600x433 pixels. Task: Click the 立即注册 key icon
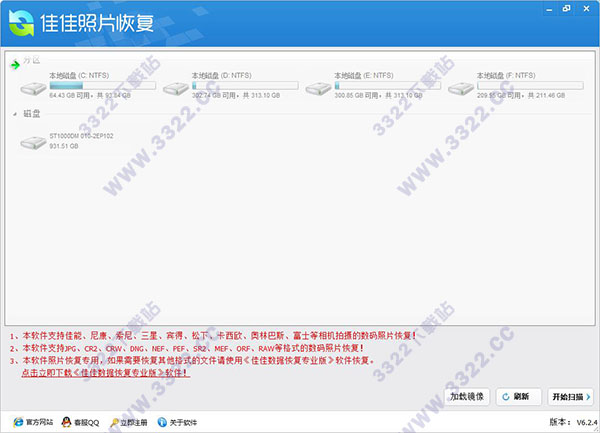click(x=114, y=423)
